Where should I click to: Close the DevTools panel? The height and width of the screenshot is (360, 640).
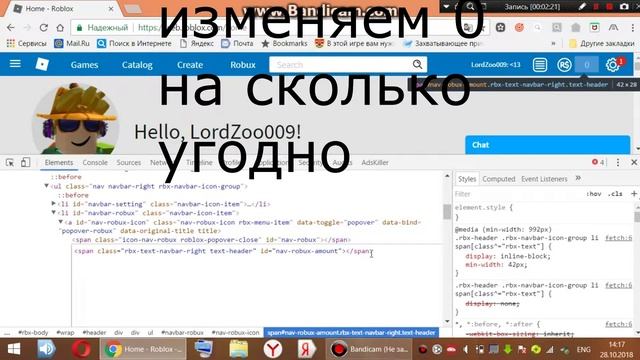point(634,162)
